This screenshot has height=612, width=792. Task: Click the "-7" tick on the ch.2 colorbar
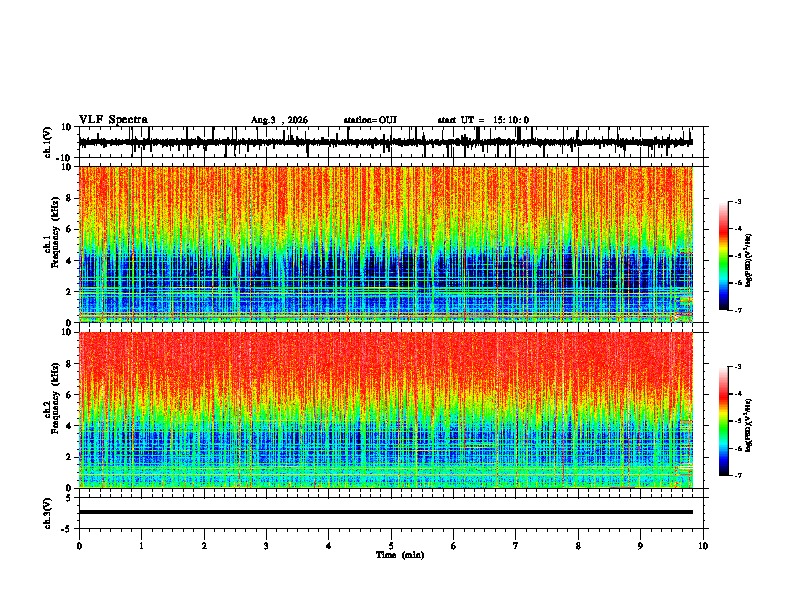[738, 475]
